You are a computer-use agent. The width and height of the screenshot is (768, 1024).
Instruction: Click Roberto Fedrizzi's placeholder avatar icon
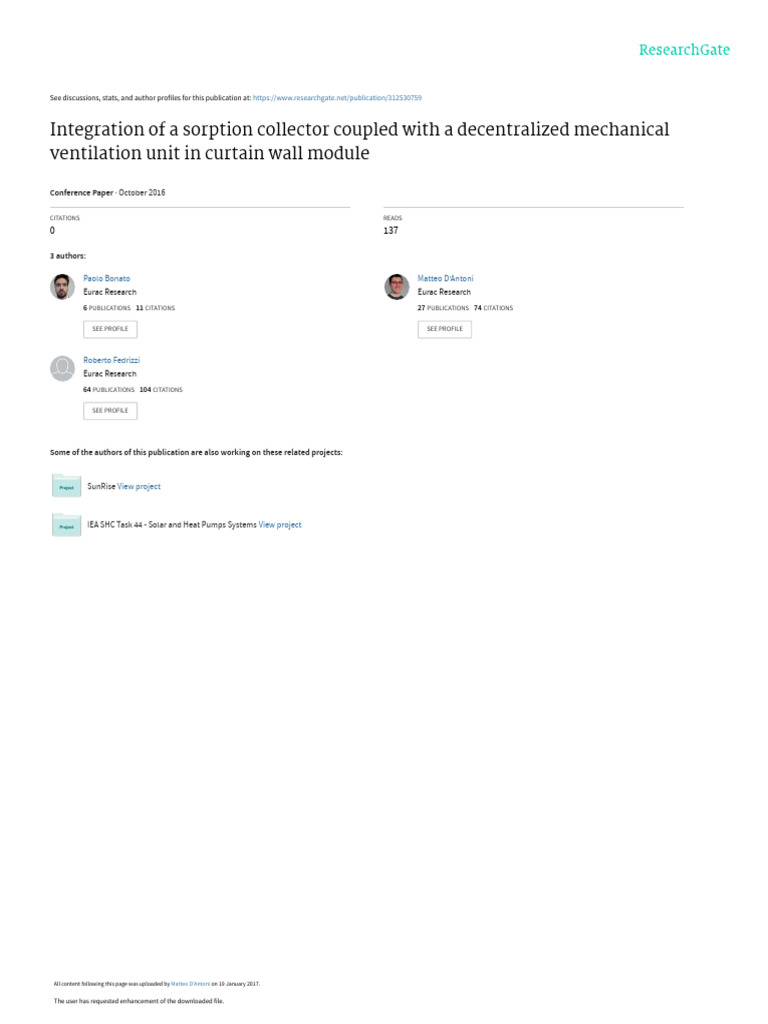coord(62,368)
